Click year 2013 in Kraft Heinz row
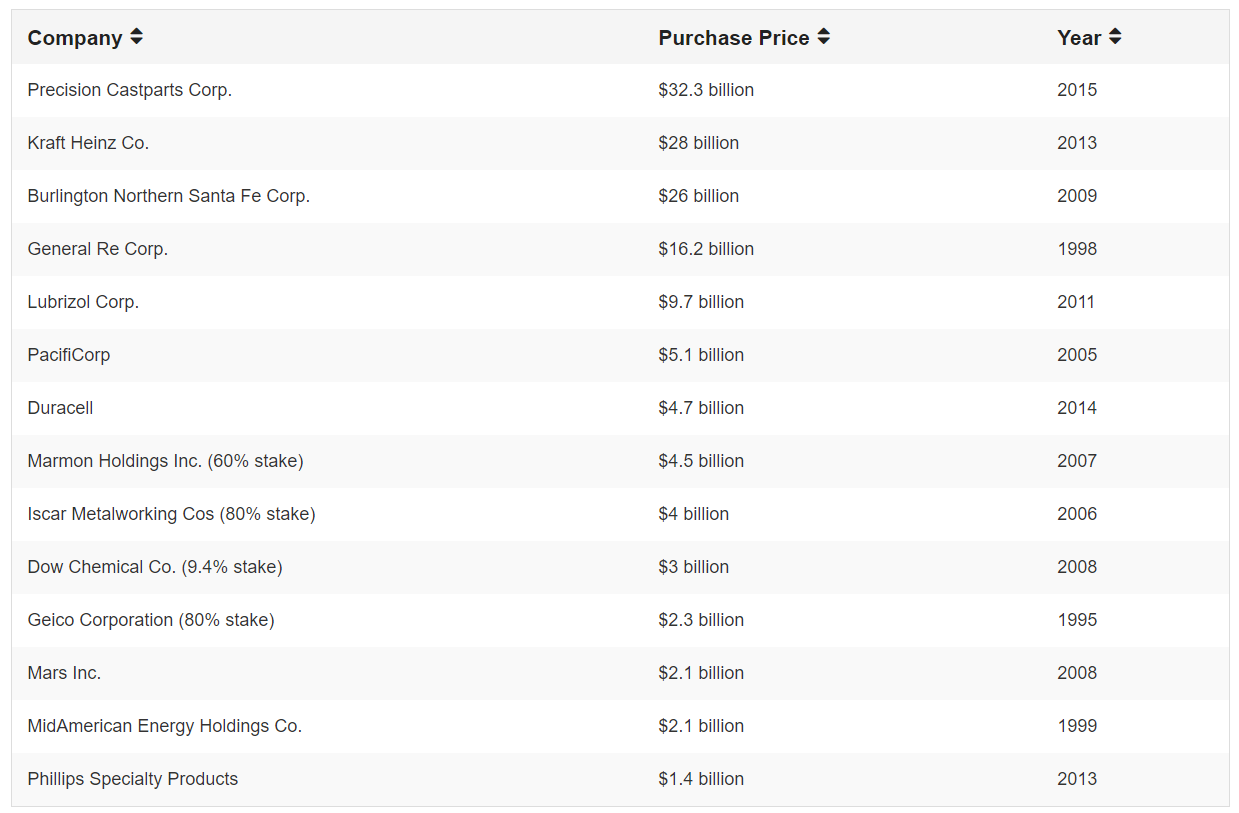 [x=1077, y=143]
